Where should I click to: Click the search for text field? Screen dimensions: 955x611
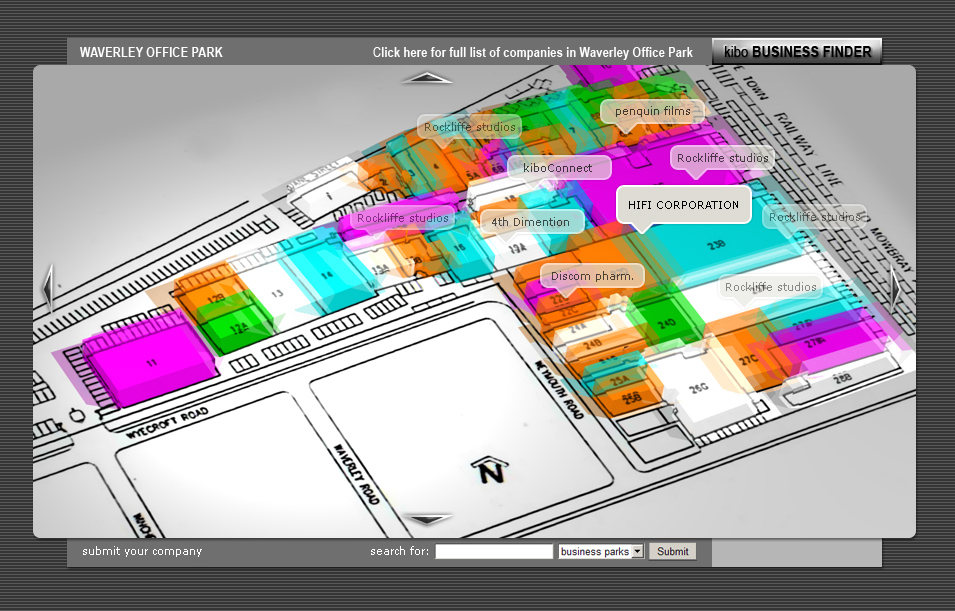pyautogui.click(x=494, y=552)
